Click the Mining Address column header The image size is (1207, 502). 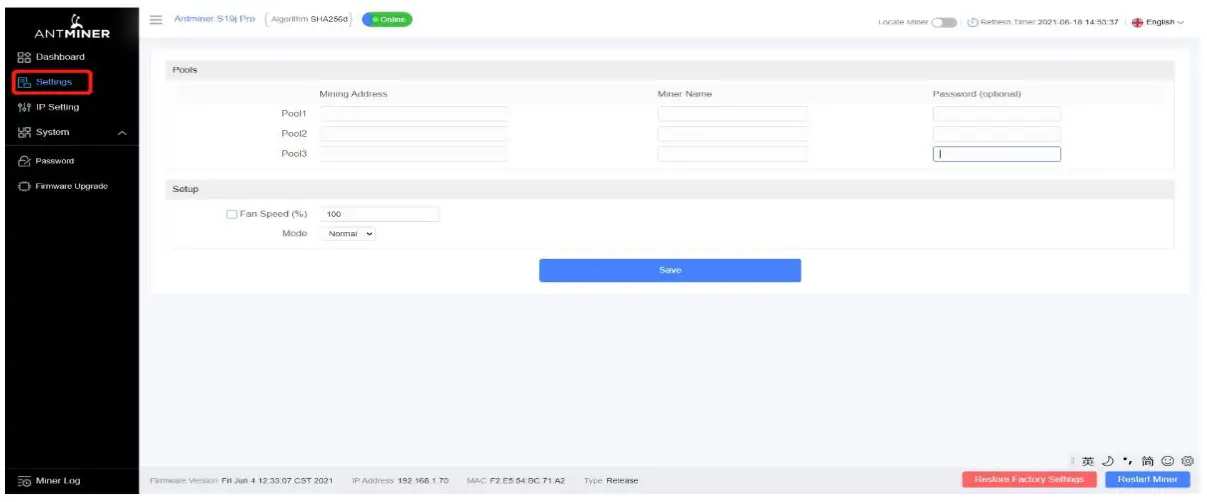pyautogui.click(x=353, y=94)
